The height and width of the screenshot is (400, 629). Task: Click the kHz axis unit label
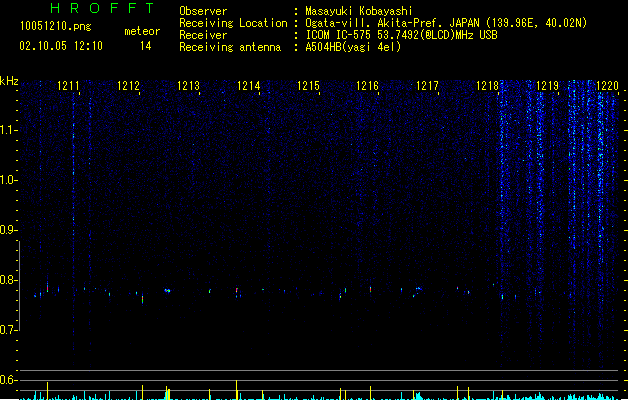[9, 81]
